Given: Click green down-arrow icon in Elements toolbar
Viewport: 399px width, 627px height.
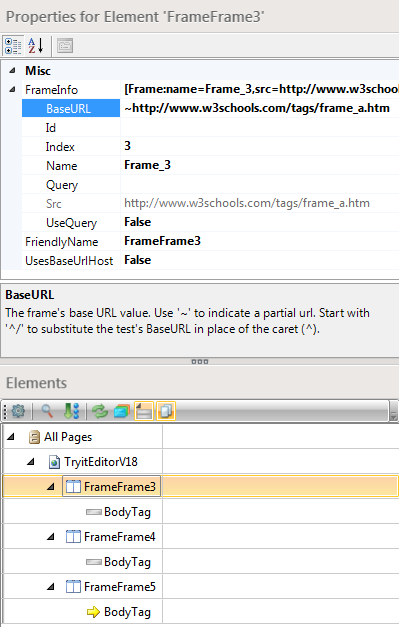Looking at the screenshot, I should point(72,411).
